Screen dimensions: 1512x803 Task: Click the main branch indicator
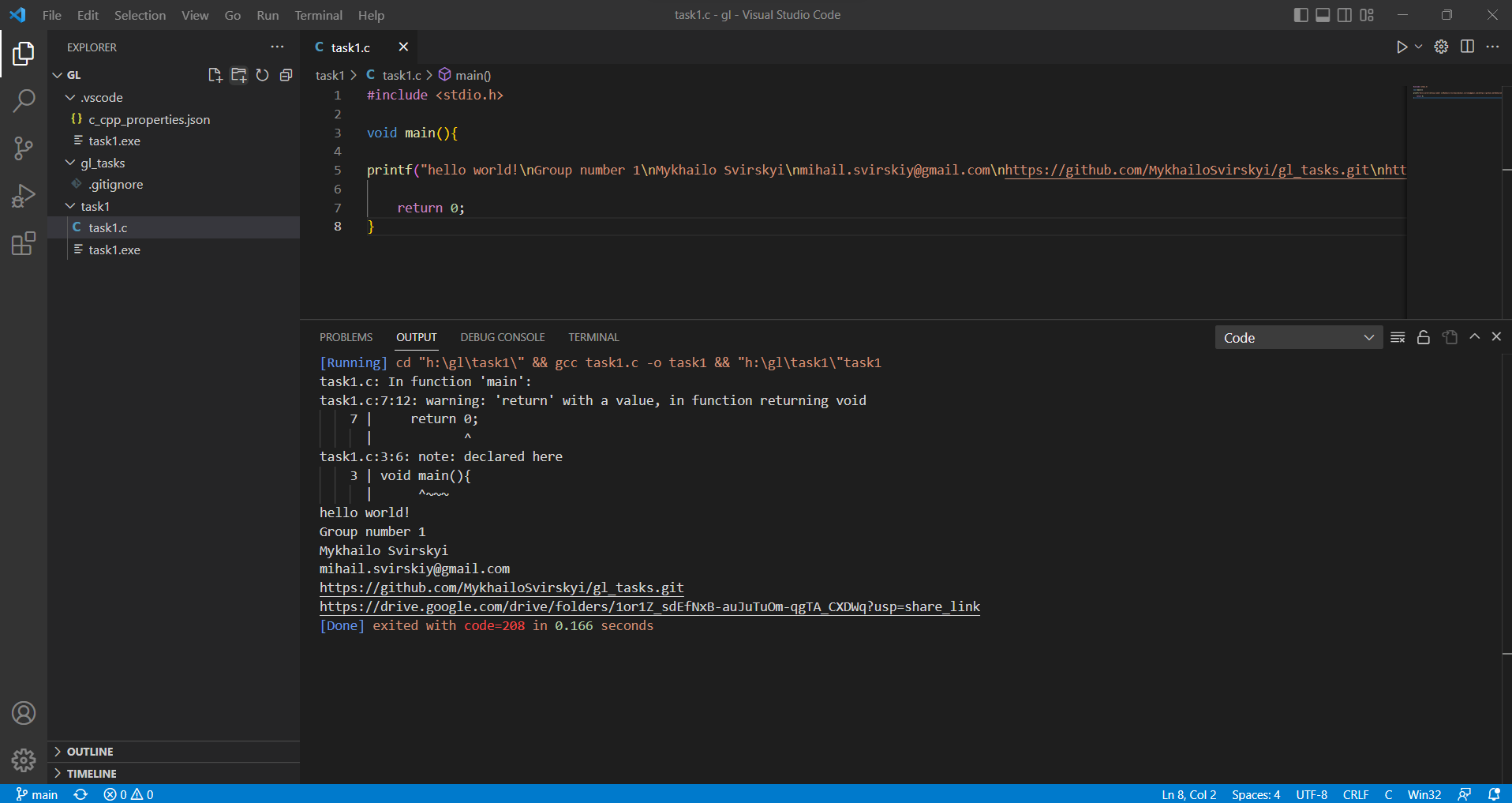click(x=36, y=794)
